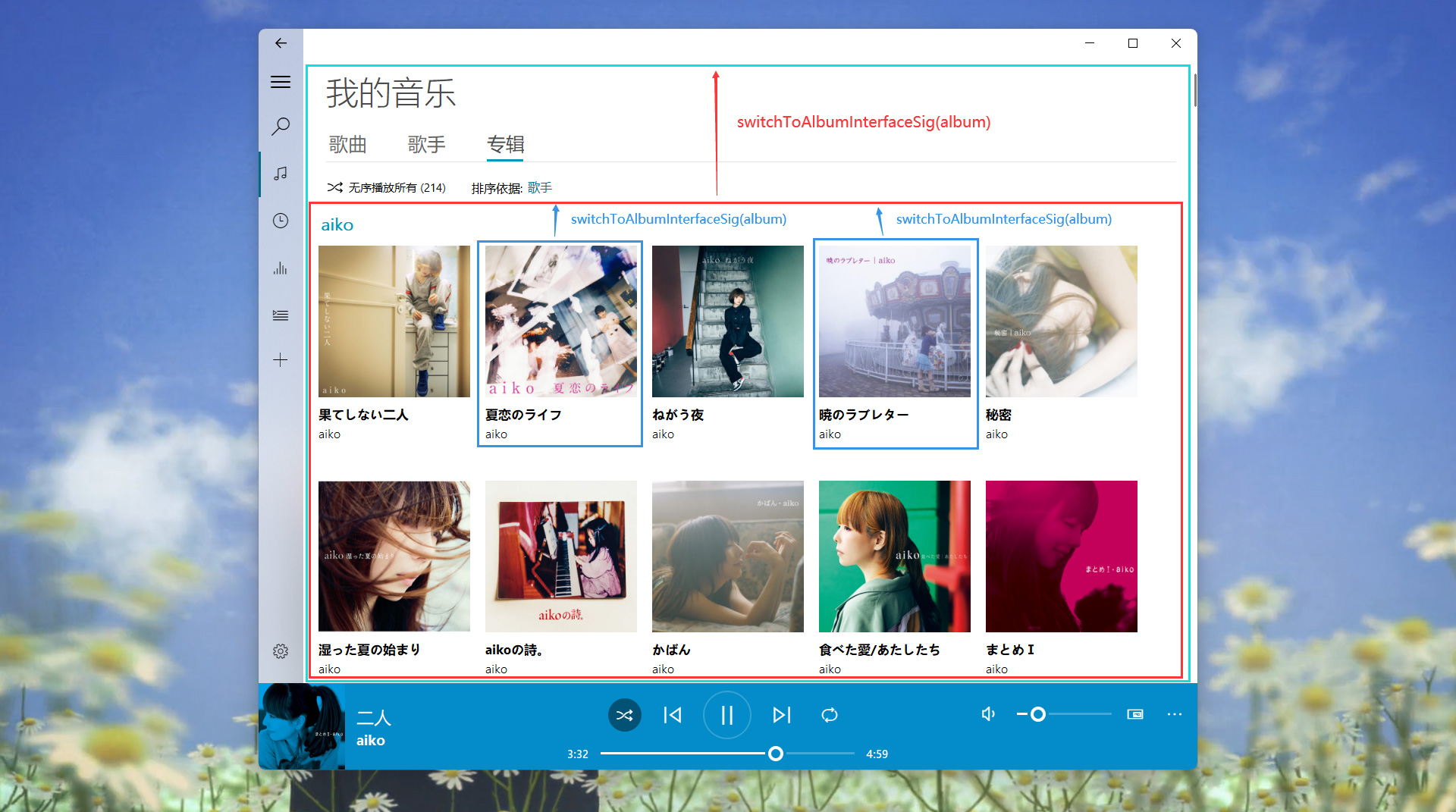Click the aiko artist name in player bar
1456x812 pixels.
point(371,741)
